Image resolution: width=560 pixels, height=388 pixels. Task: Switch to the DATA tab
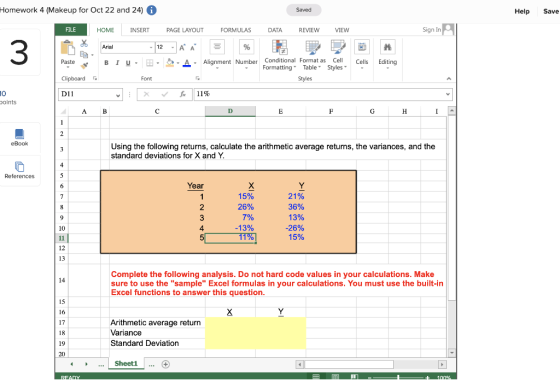coord(275,30)
